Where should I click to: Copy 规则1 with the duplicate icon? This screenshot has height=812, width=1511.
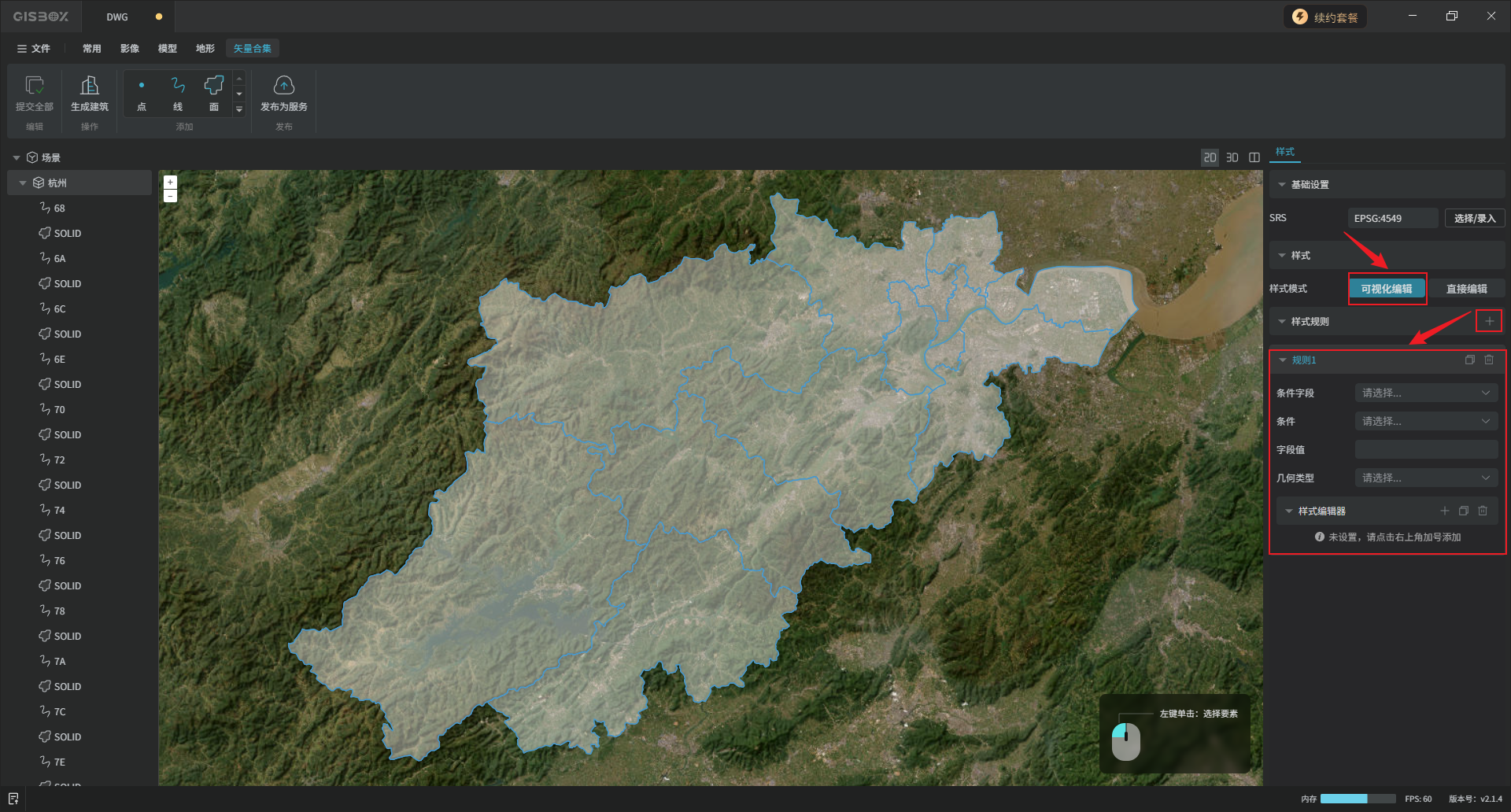point(1469,360)
